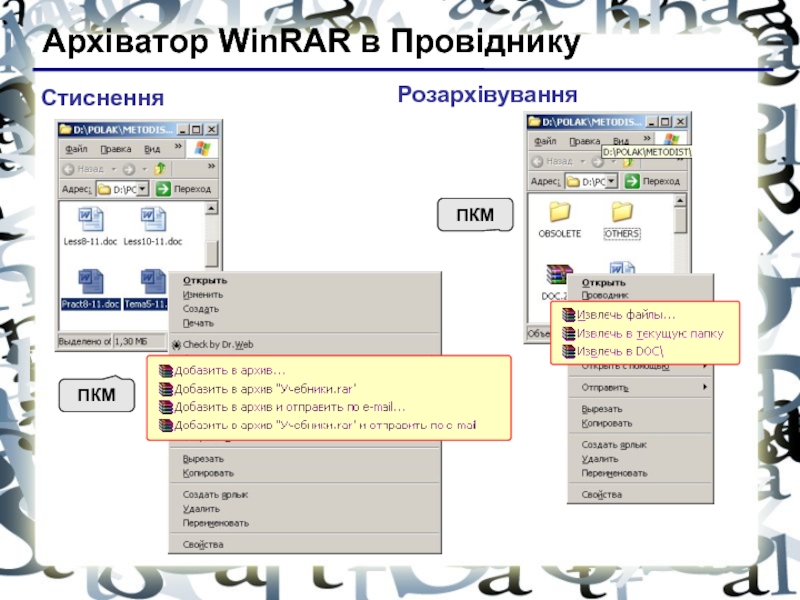Expand hidden menu chevron in right window menu bar
Image resolution: width=800 pixels, height=600 pixels.
pos(647,139)
